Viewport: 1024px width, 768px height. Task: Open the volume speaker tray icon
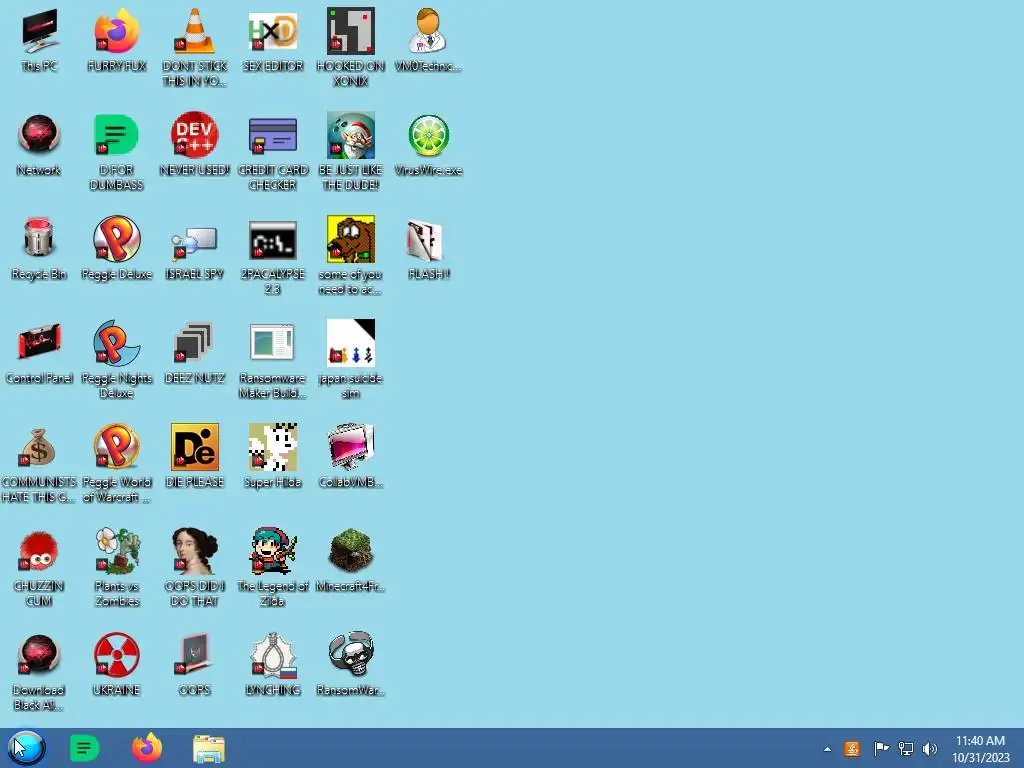click(930, 748)
